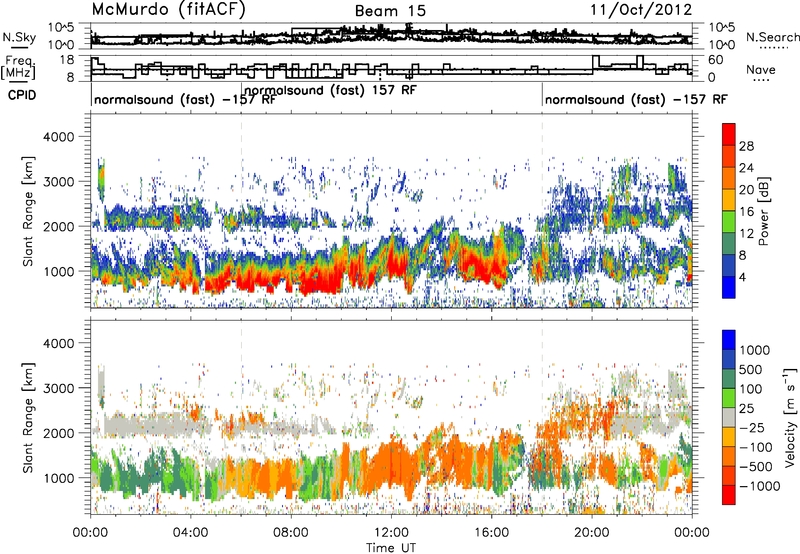Image resolution: width=800 pixels, height=554 pixels.
Task: Click the 500 value on Velocity colorbar
Action: click(751, 370)
